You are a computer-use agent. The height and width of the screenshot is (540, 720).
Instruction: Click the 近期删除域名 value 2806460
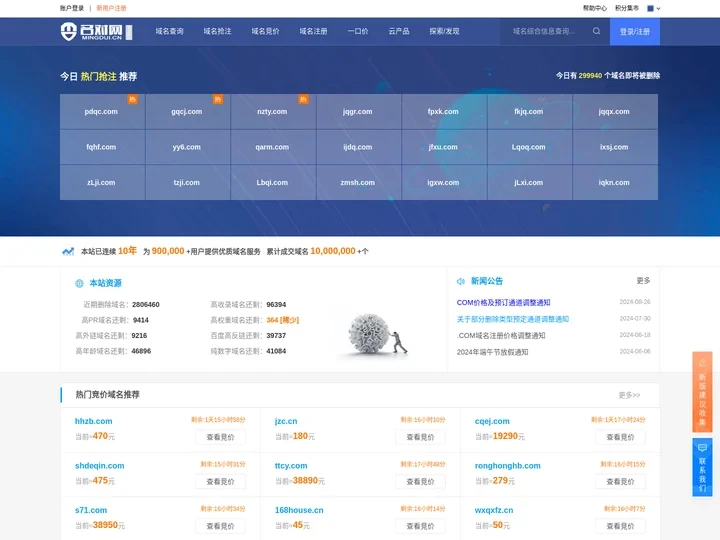coord(146,304)
